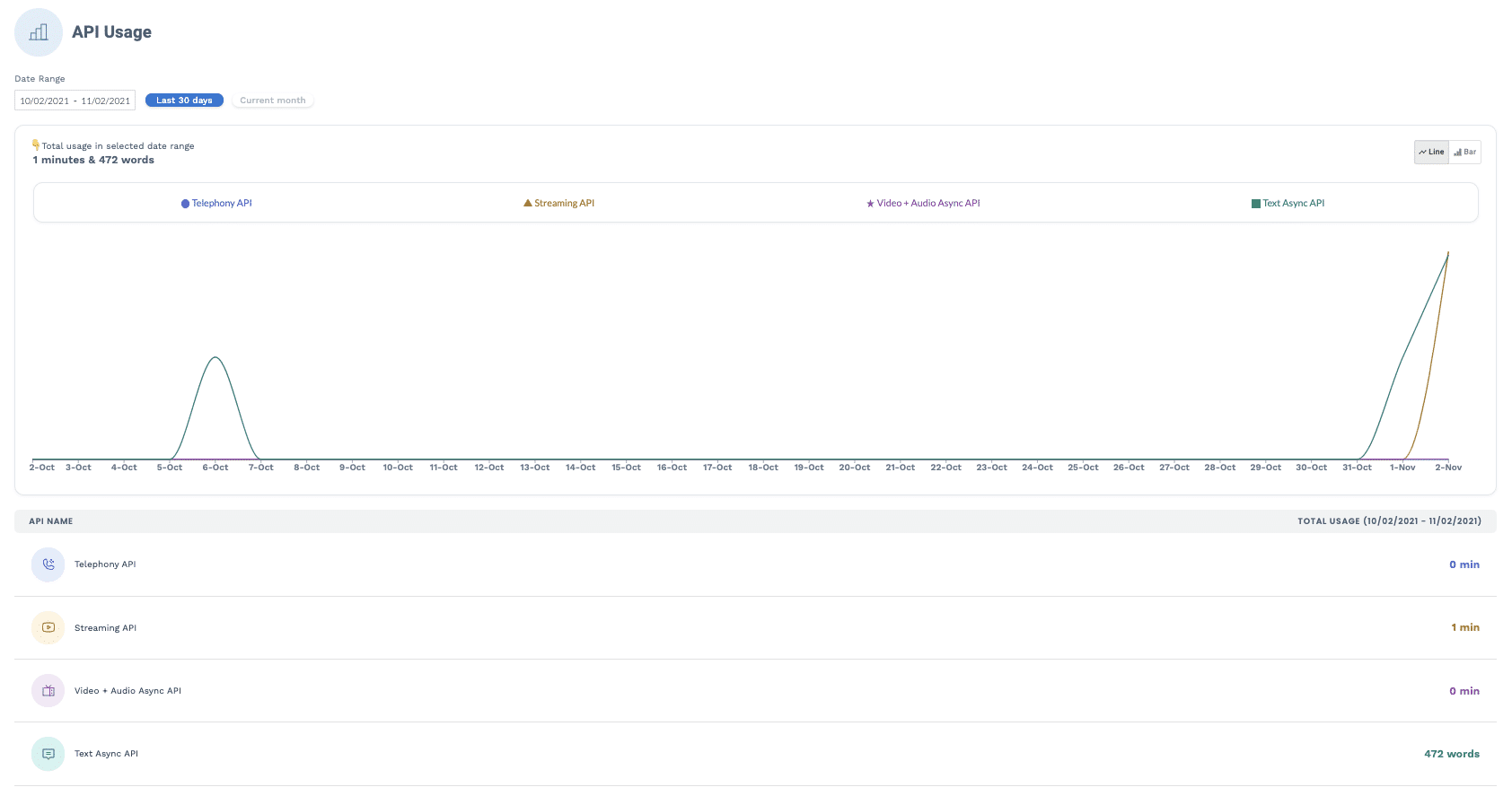Click the Video + Audio Async API icon
1512x796 pixels.
tap(48, 691)
